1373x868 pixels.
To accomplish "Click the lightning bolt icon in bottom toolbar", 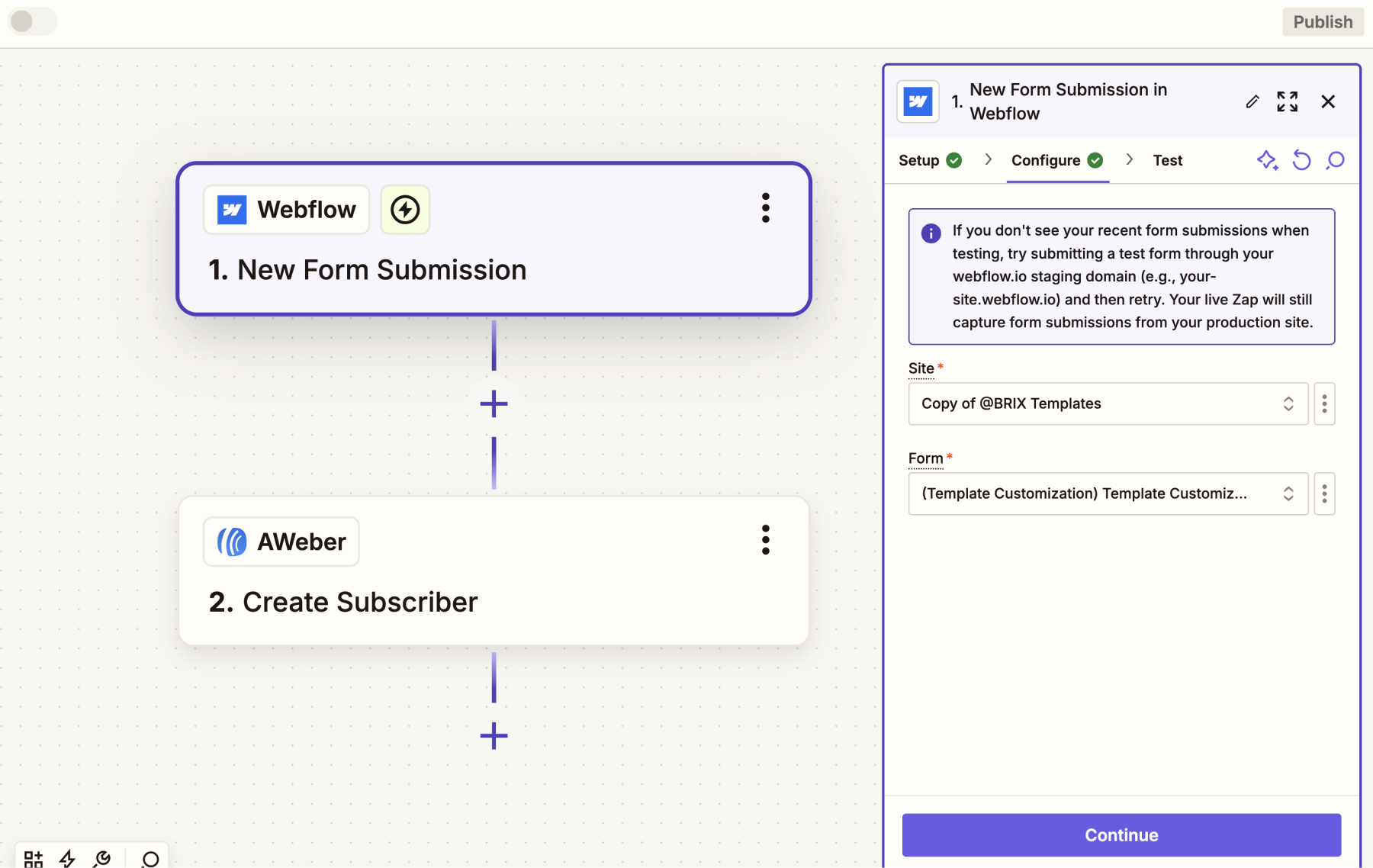I will click(67, 860).
